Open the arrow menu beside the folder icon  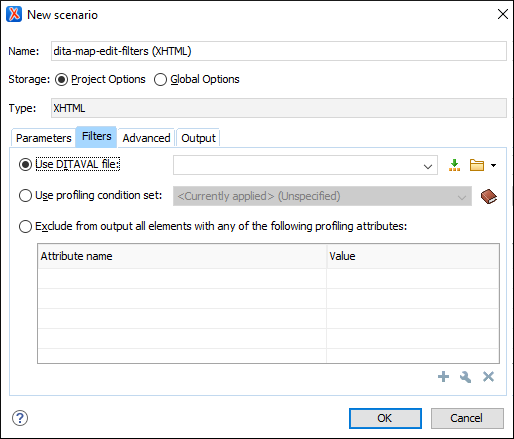click(x=494, y=165)
